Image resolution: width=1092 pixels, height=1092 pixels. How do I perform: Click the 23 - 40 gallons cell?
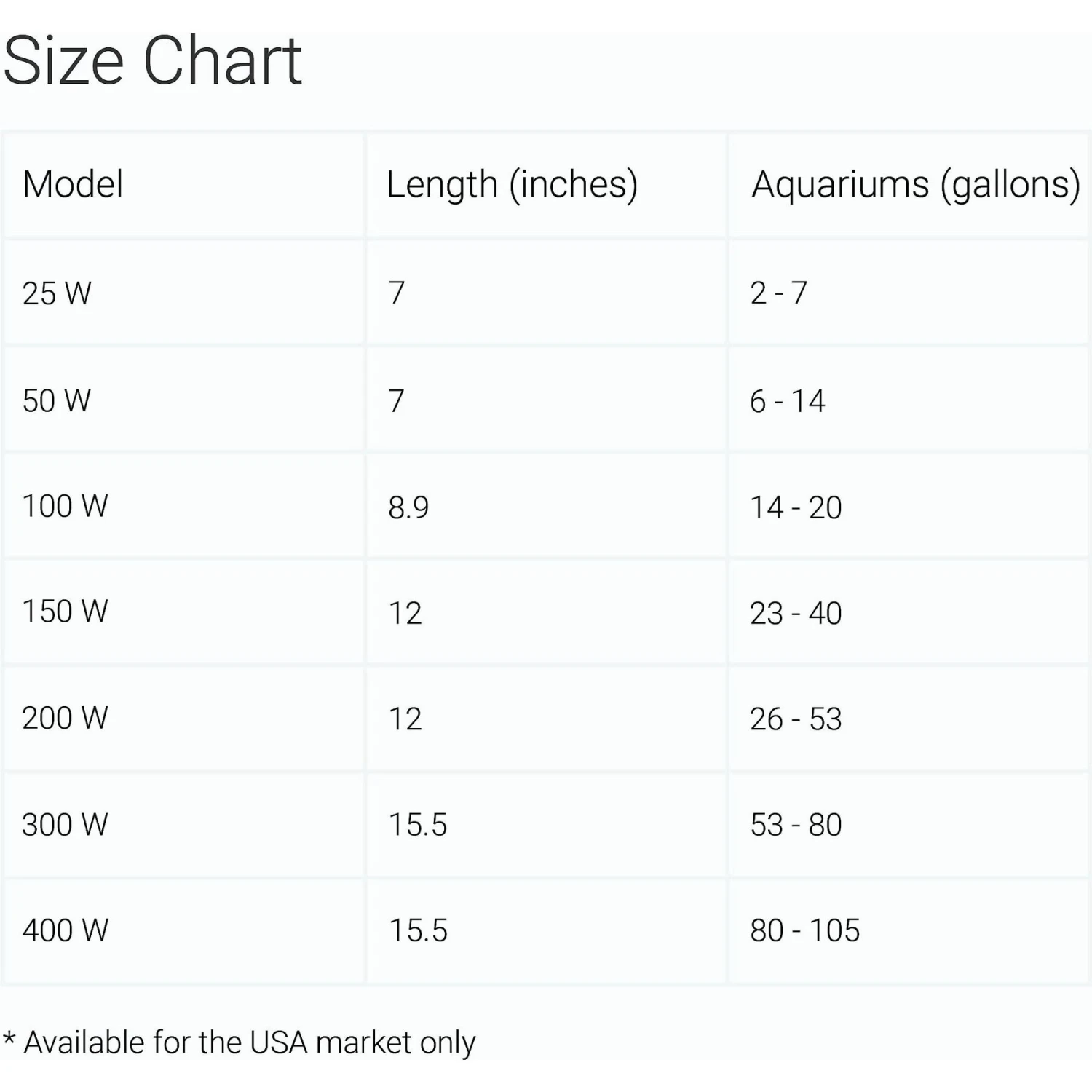coord(796,613)
